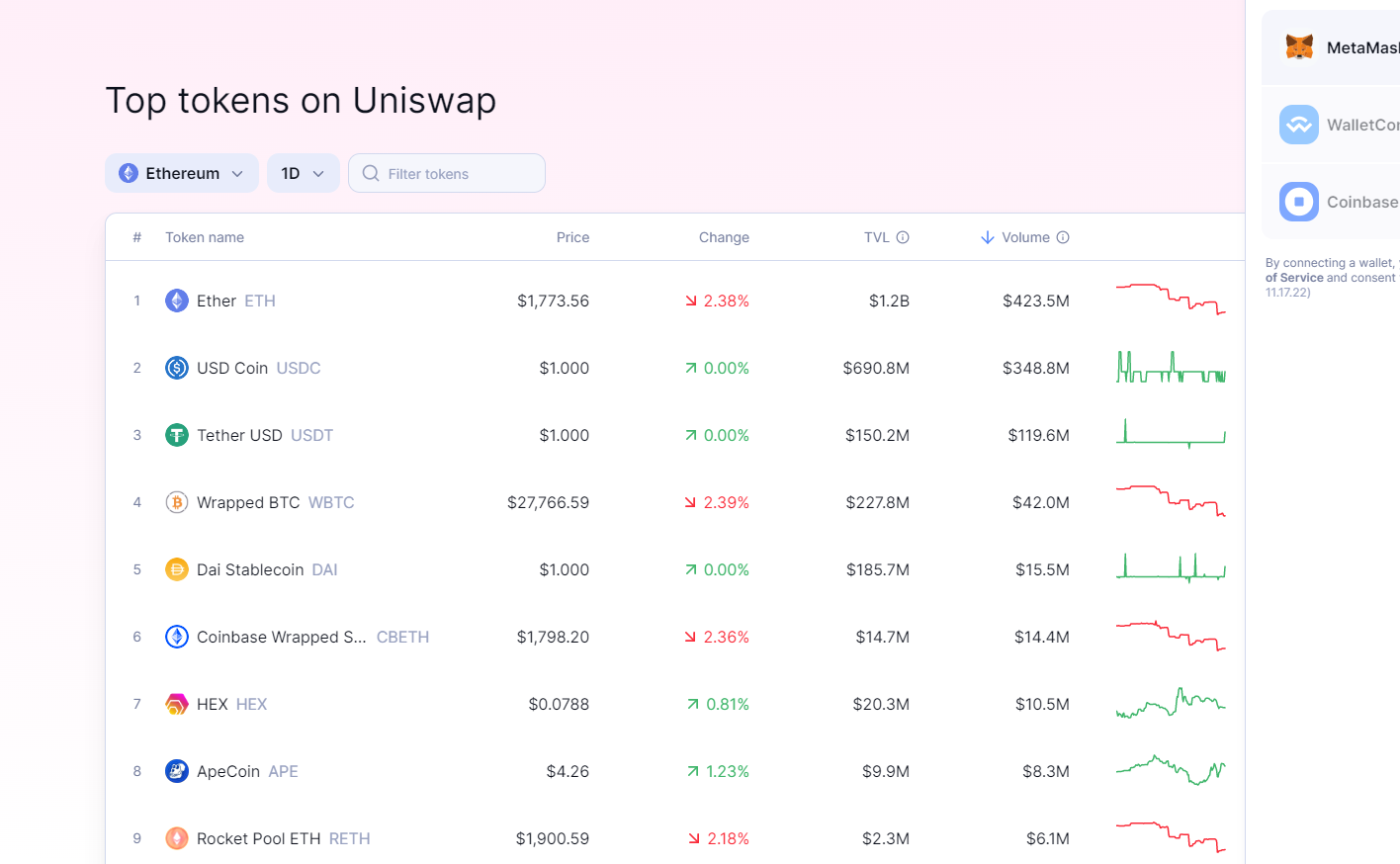
Task: Click the Rocket Pool ETH token icon
Action: 177,838
